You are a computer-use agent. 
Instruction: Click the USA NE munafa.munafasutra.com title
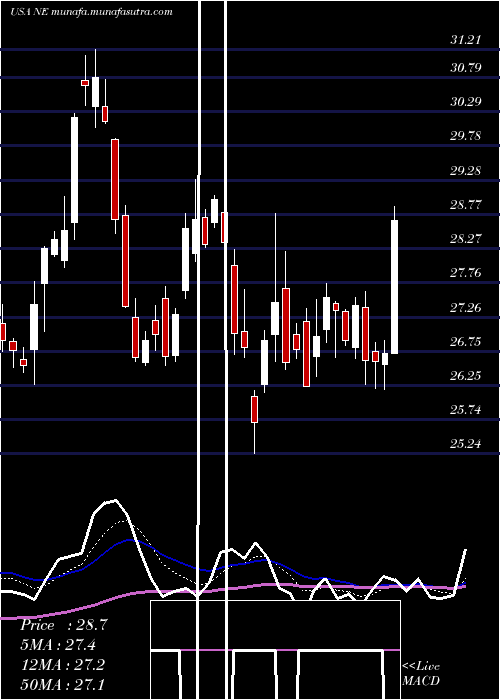(91, 12)
